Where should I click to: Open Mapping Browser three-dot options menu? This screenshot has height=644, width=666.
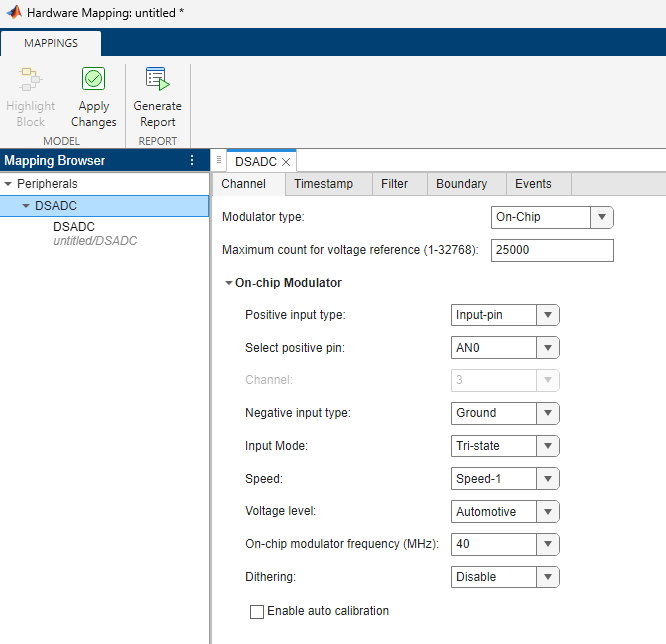pyautogui.click(x=193, y=161)
